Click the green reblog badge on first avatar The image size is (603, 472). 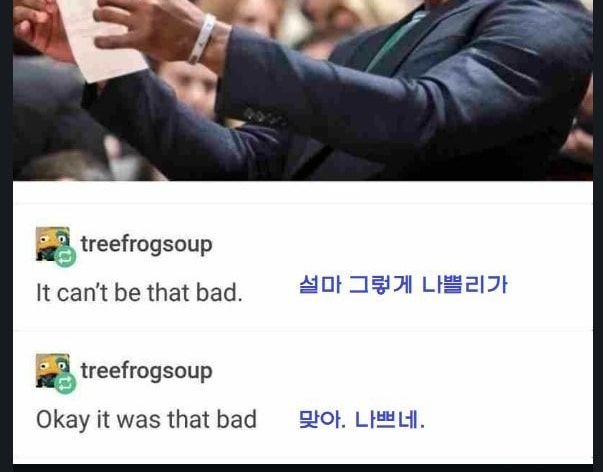click(65, 256)
